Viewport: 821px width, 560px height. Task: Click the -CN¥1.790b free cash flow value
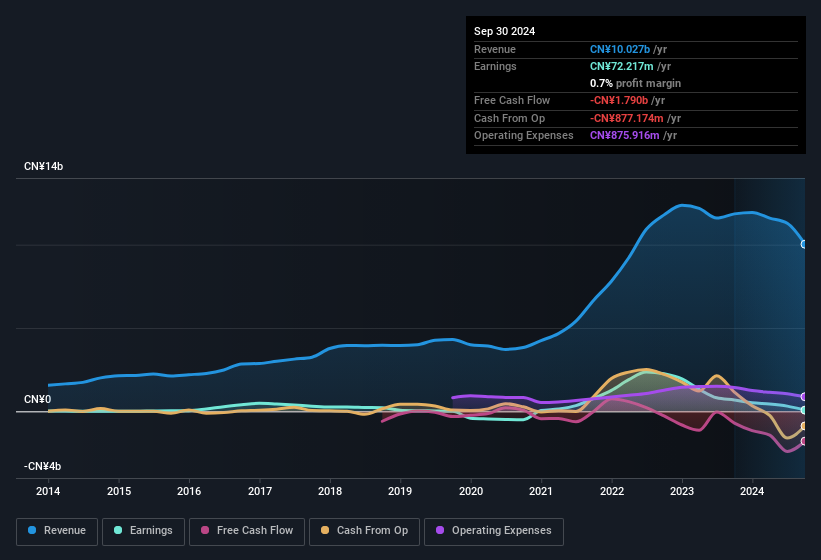pyautogui.click(x=619, y=100)
